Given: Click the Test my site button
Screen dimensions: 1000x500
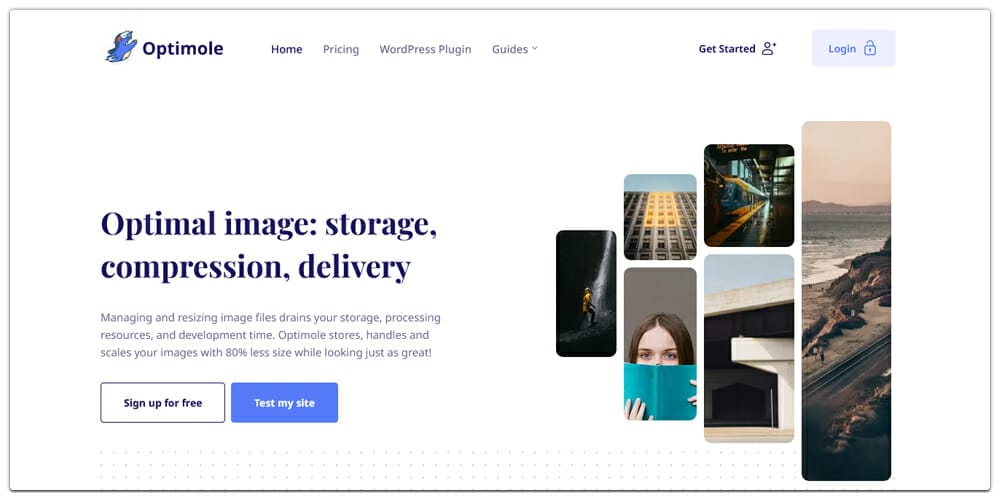Looking at the screenshot, I should pyautogui.click(x=284, y=402).
